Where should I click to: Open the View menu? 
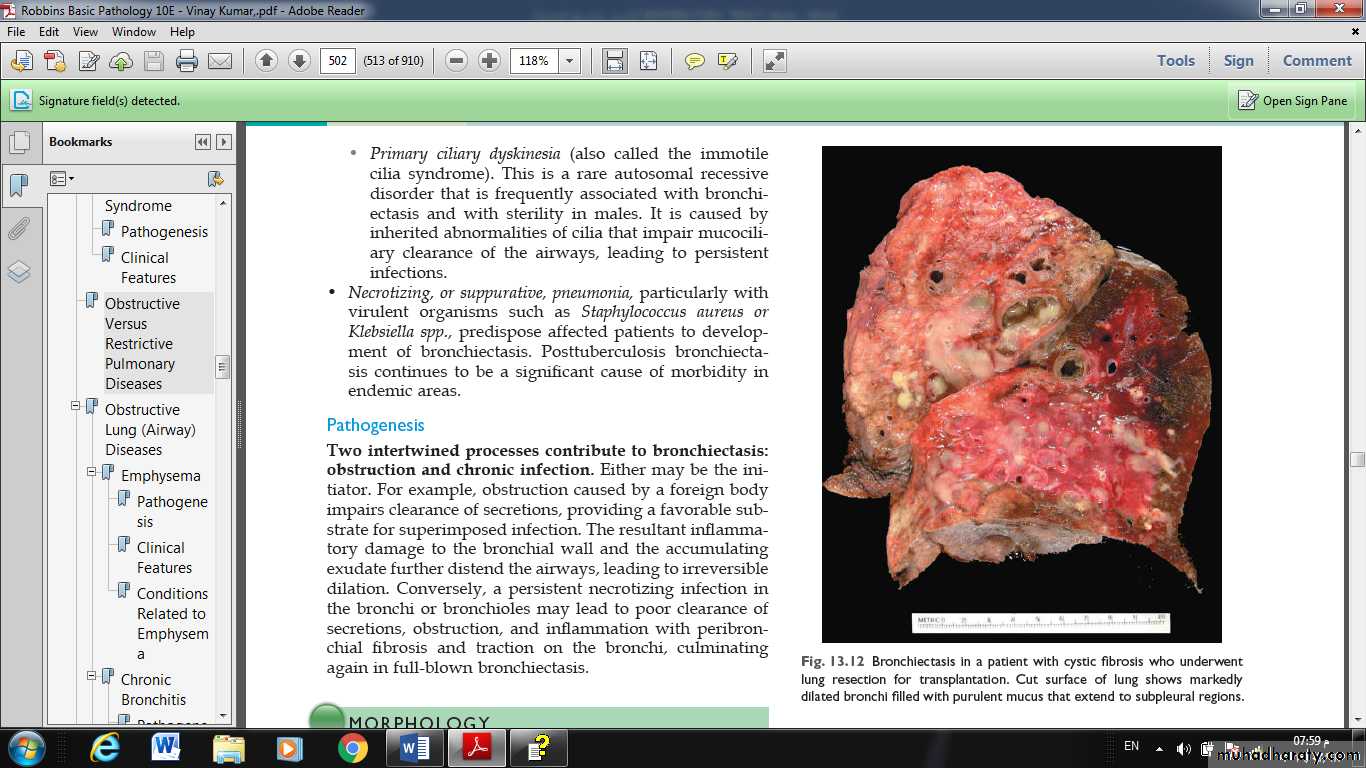coord(85,32)
